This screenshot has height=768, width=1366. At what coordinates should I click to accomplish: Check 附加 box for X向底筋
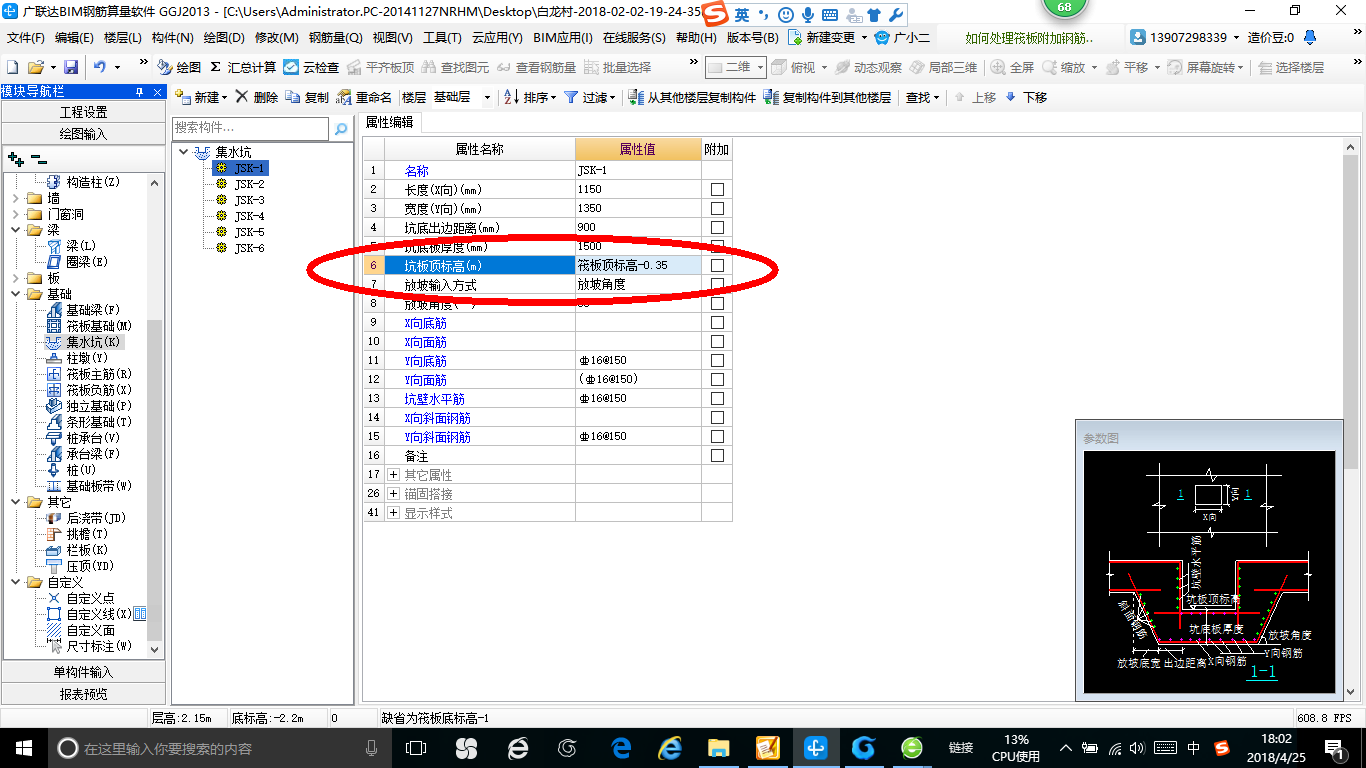[x=717, y=322]
